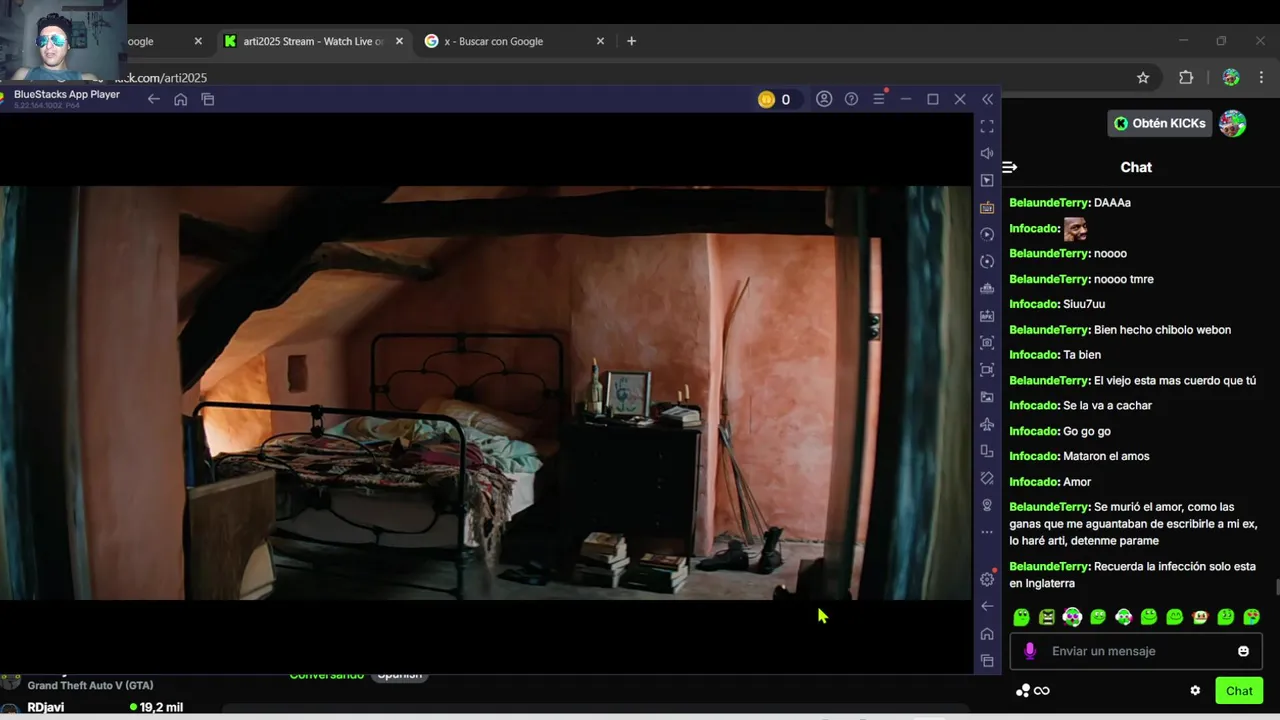Click the BlueStacks volume speaker icon
1280x720 pixels.
987,153
